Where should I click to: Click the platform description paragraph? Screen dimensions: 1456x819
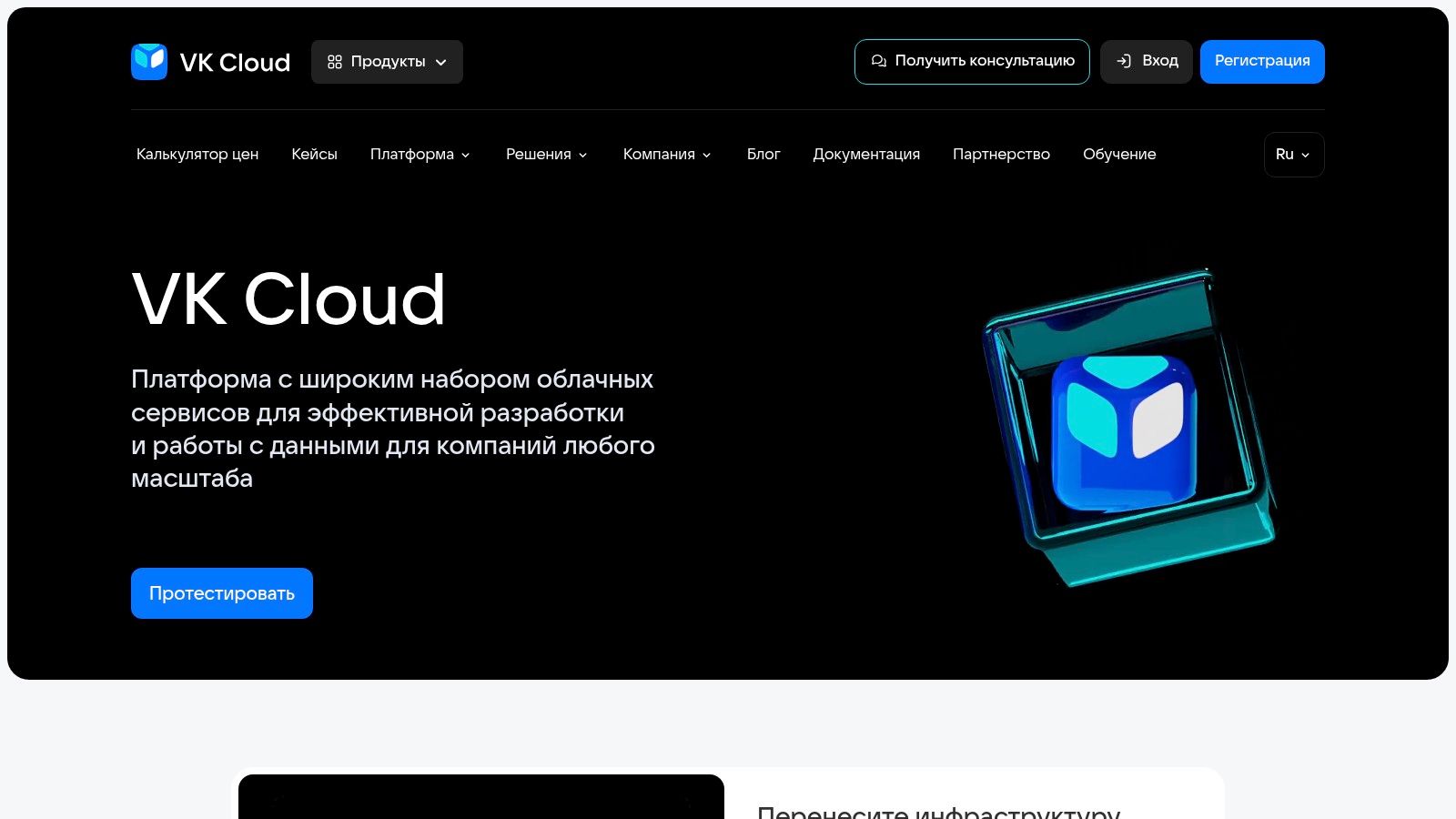(x=393, y=429)
